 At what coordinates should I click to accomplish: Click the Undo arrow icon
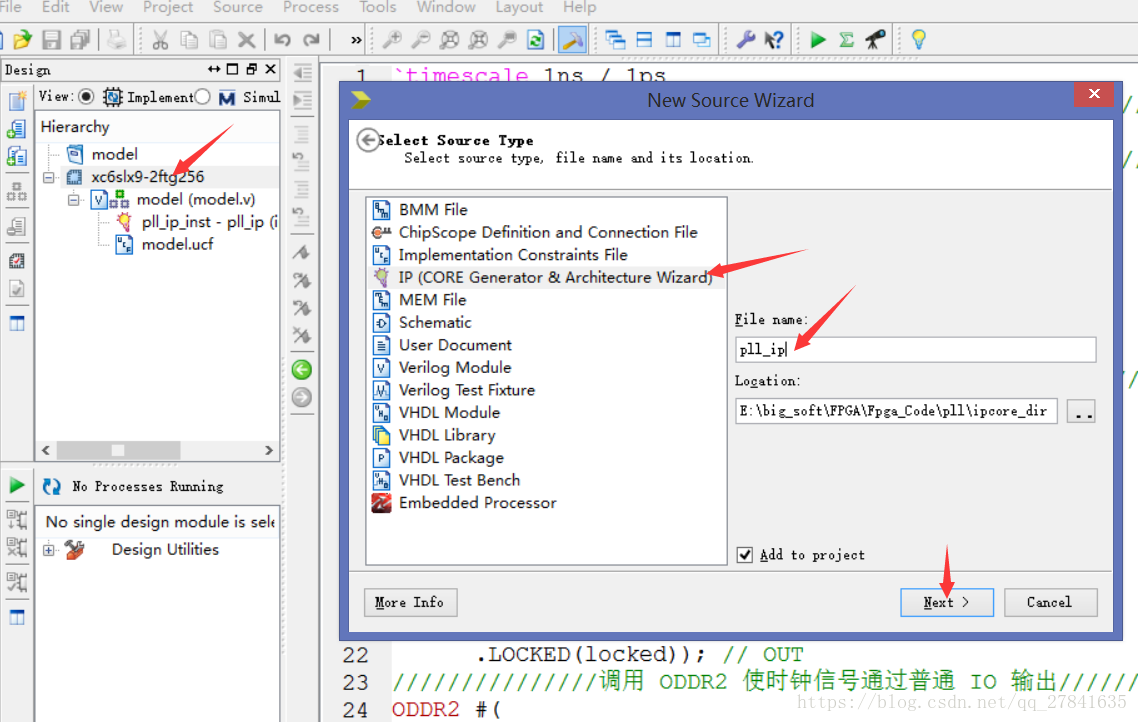coord(282,39)
